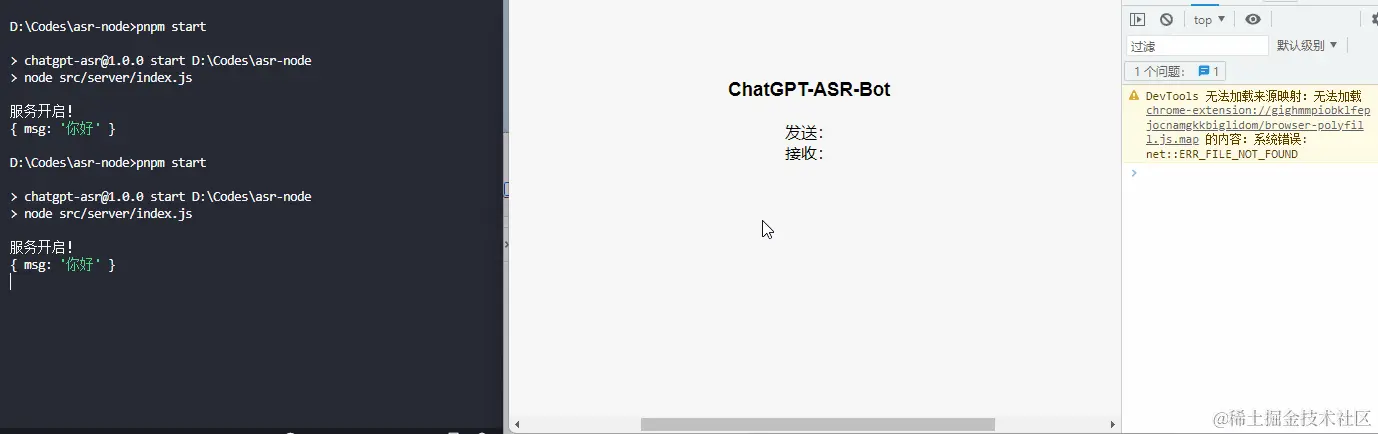The image size is (1378, 434).
Task: Click the scrollbar left arrow
Action: pos(517,425)
